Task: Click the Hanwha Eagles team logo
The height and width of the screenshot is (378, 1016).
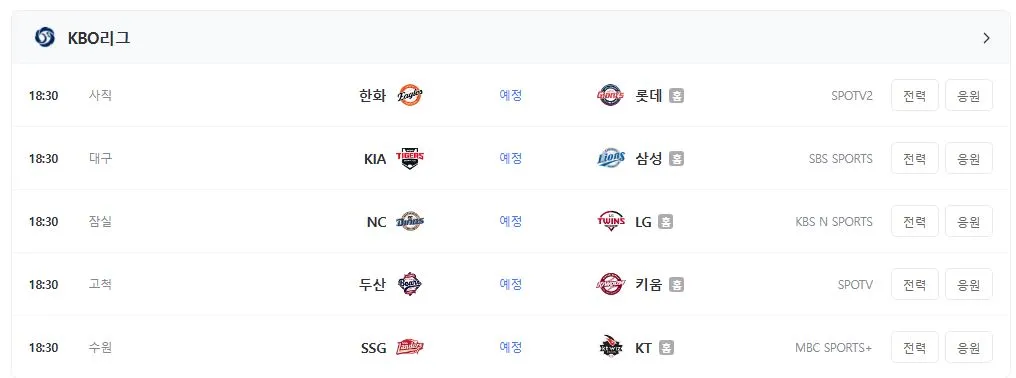Action: pos(410,95)
